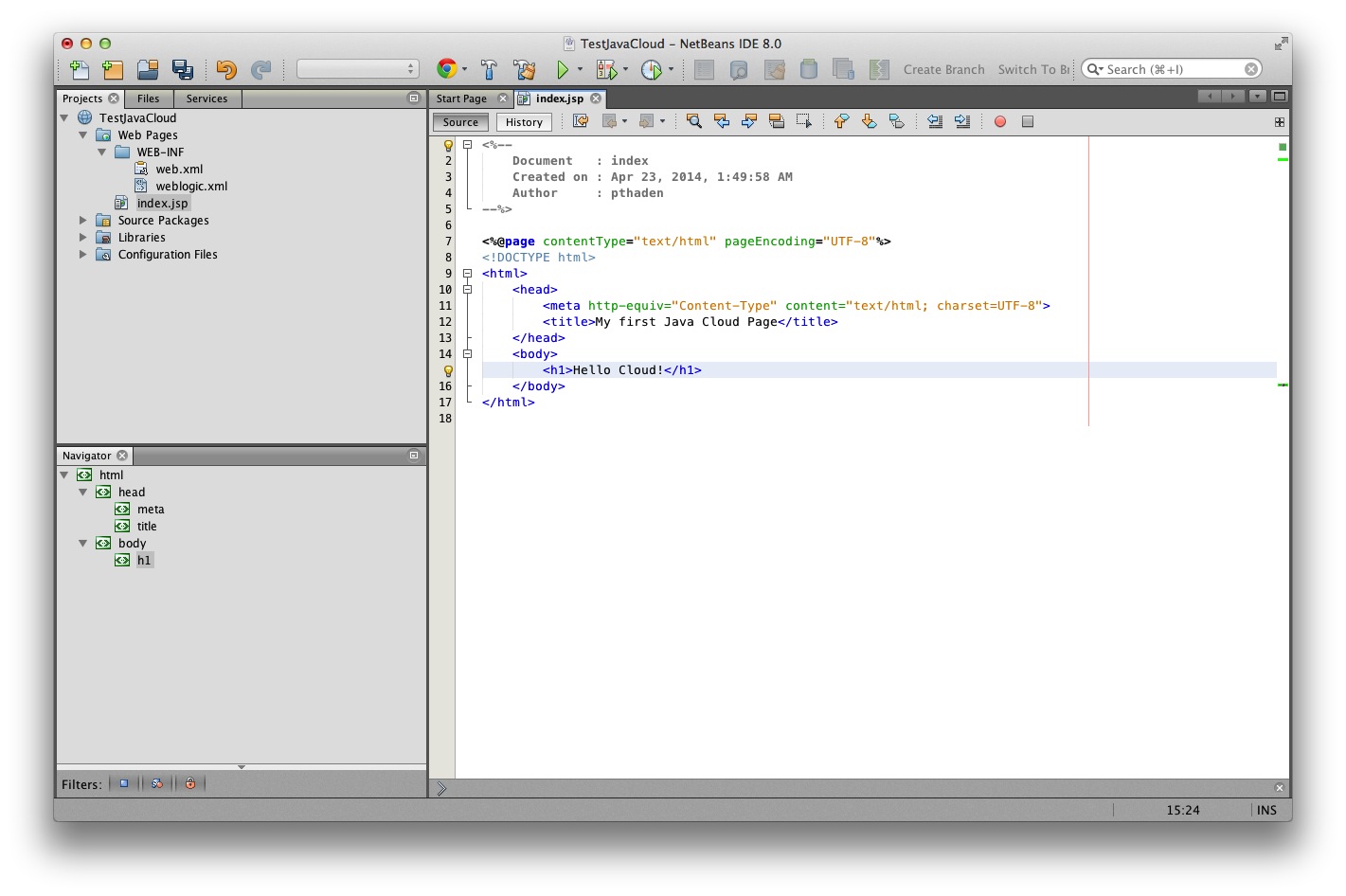Toggle Rectangular Selection editor button

tap(804, 121)
